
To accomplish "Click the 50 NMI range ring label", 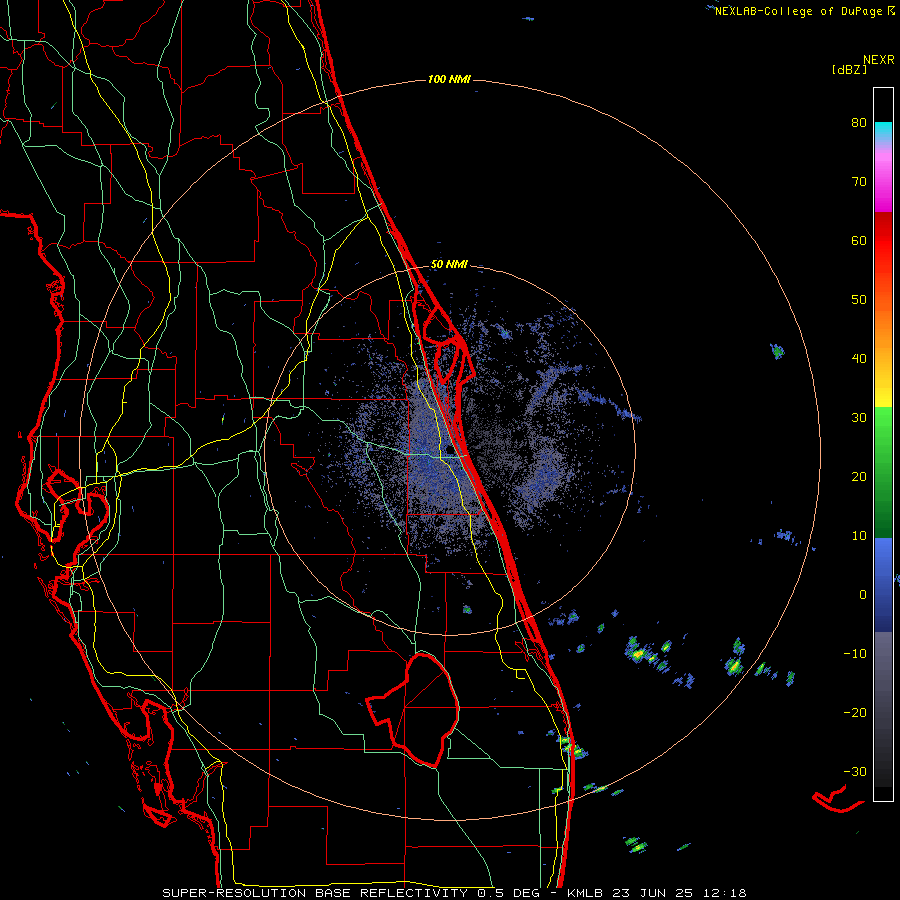I will [x=449, y=265].
